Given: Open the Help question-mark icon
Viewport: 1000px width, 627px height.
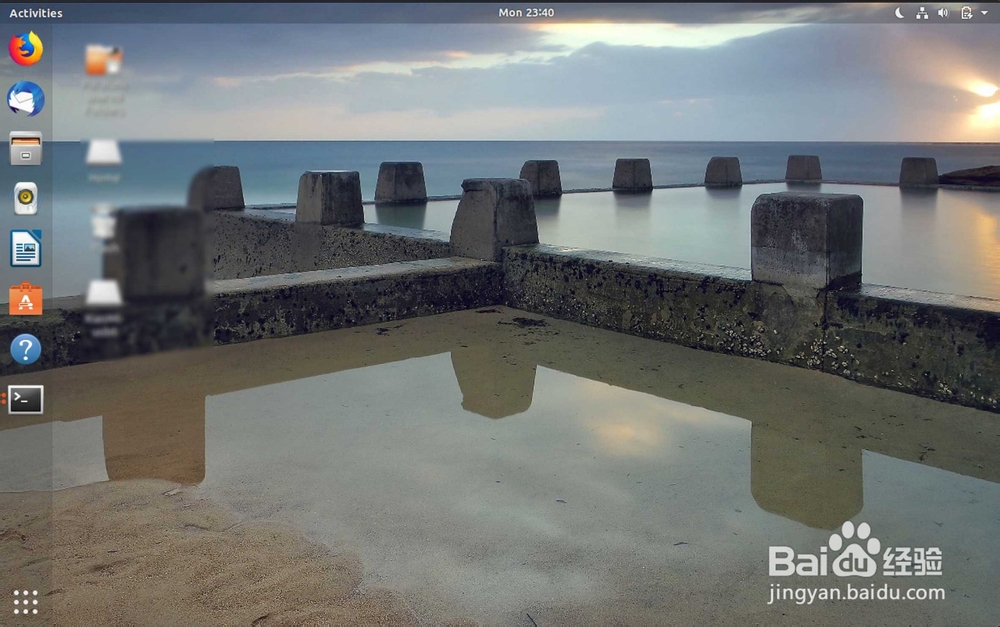Looking at the screenshot, I should point(26,349).
